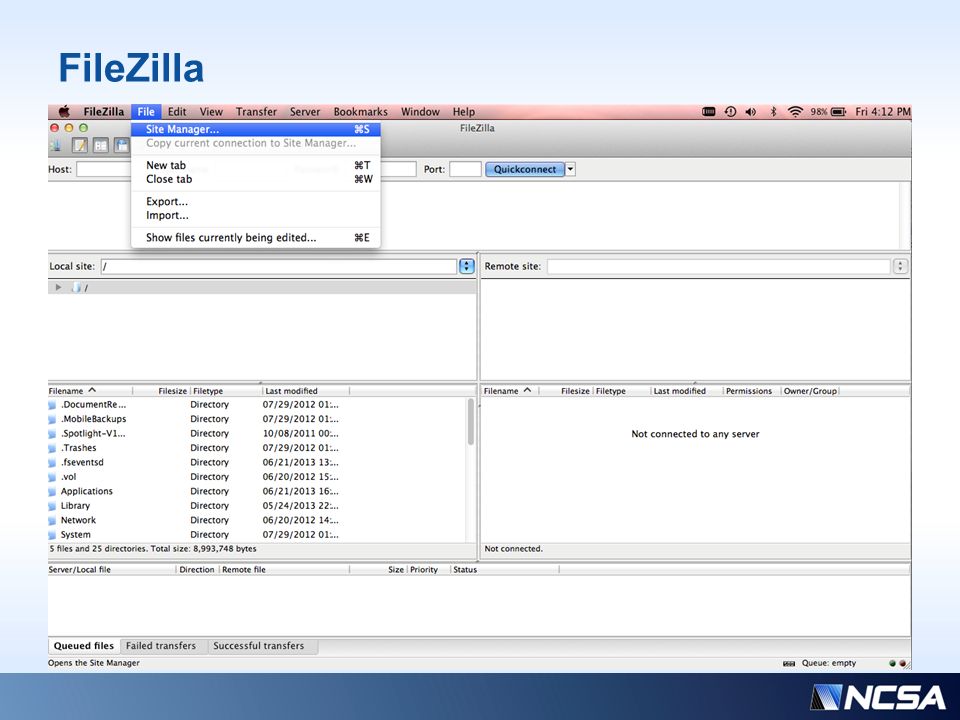Open the Window menu
This screenshot has width=960, height=720.
pos(420,111)
